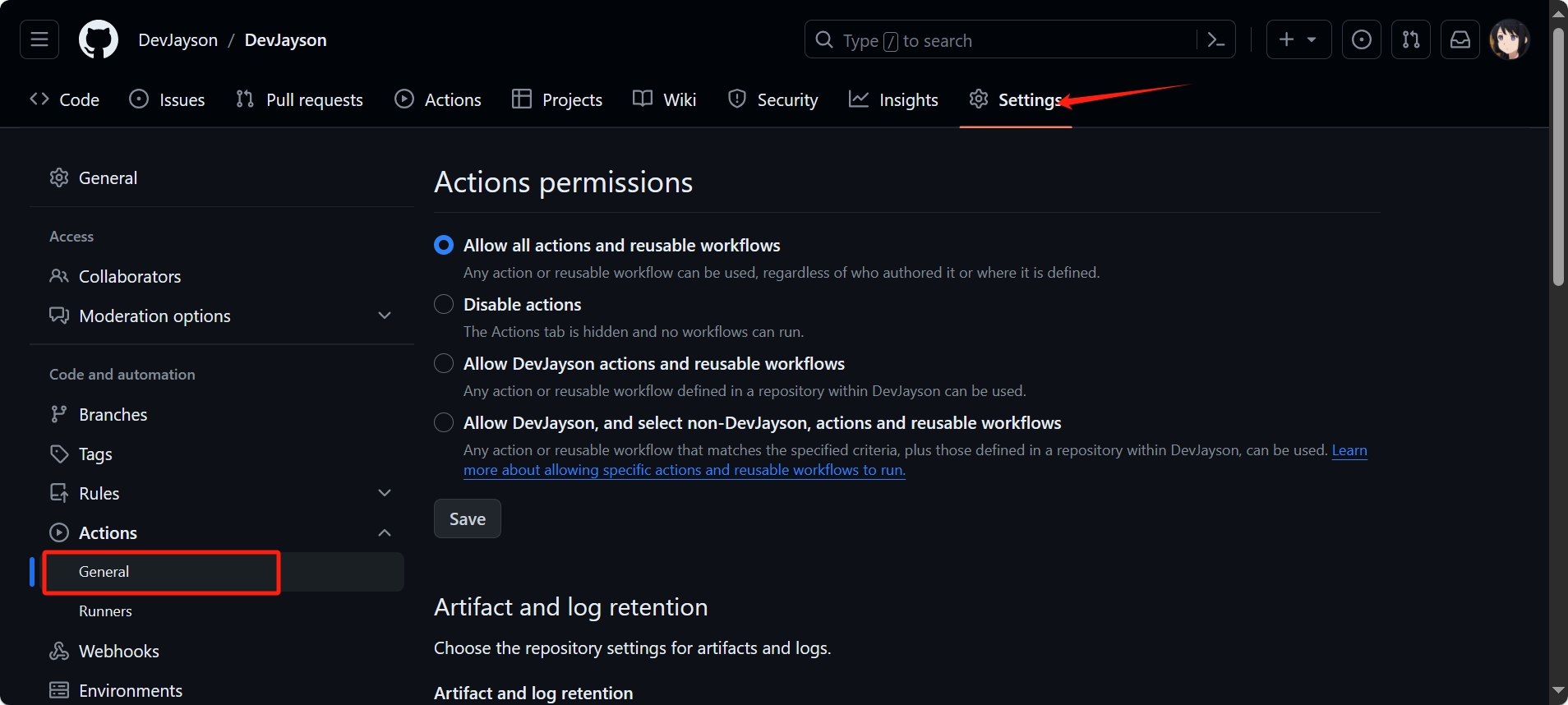Click the Tags label icon
Screen dimensions: 1568x705
pyautogui.click(x=59, y=454)
